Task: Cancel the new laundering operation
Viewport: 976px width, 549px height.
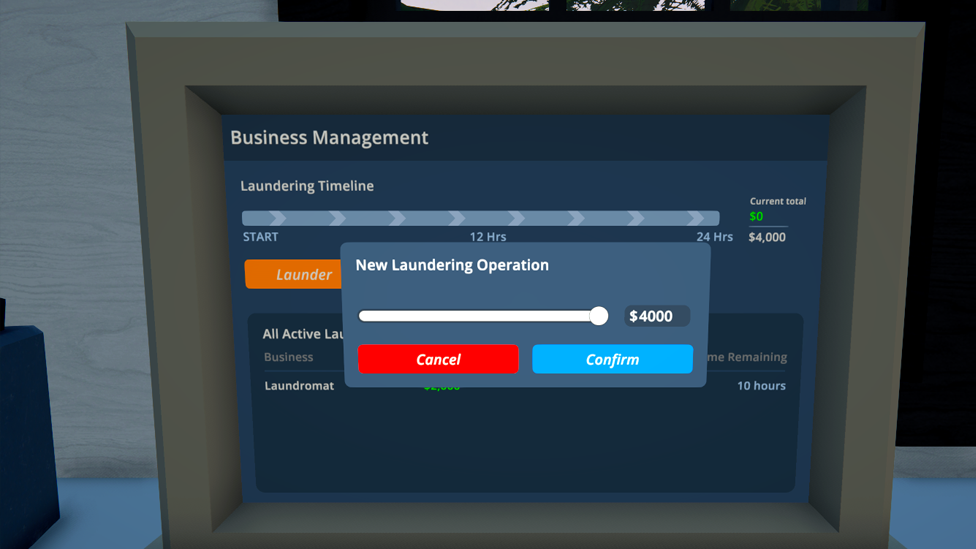Action: 438,359
